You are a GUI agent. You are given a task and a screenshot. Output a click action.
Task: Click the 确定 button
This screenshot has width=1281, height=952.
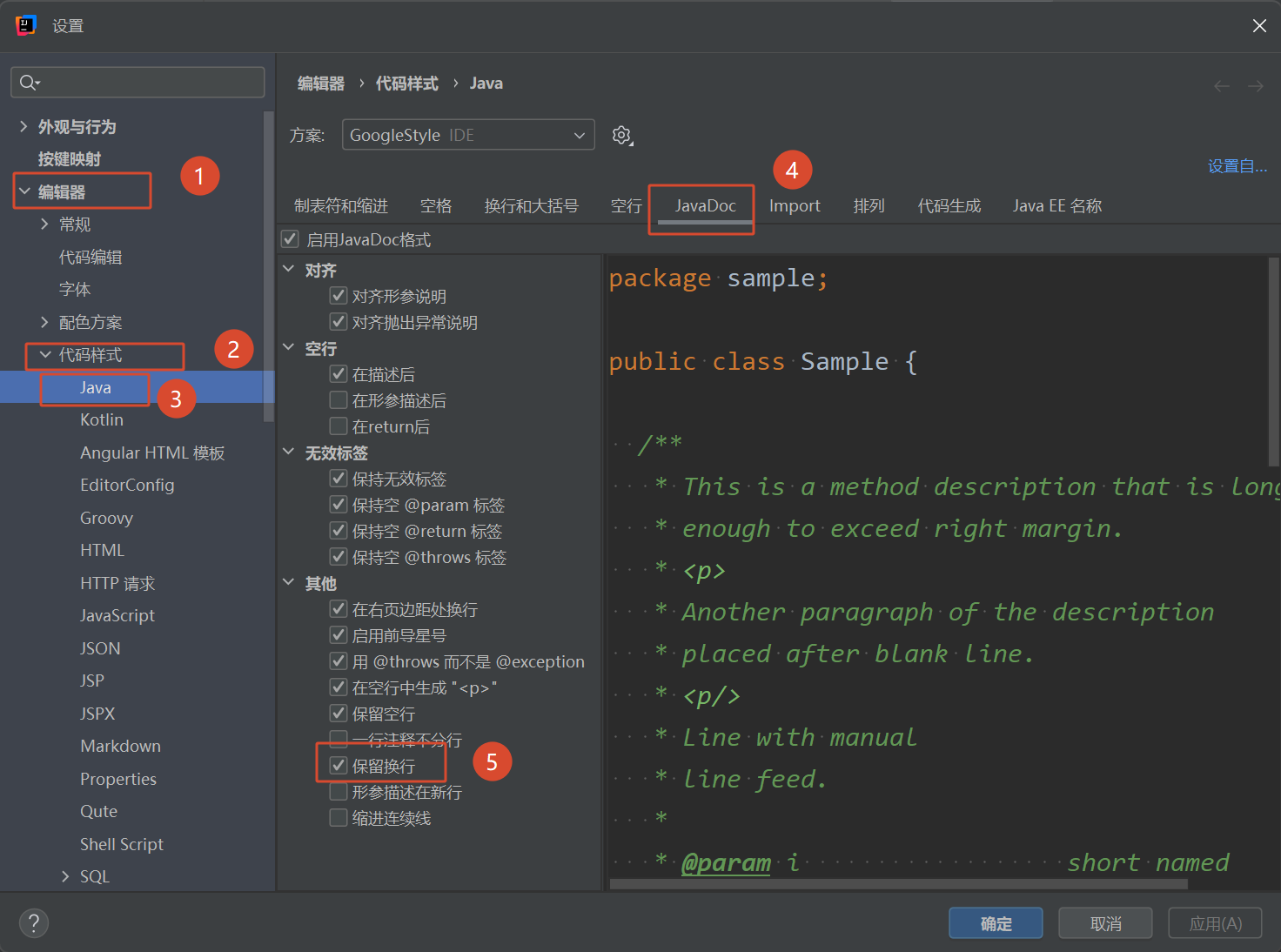pos(996,923)
